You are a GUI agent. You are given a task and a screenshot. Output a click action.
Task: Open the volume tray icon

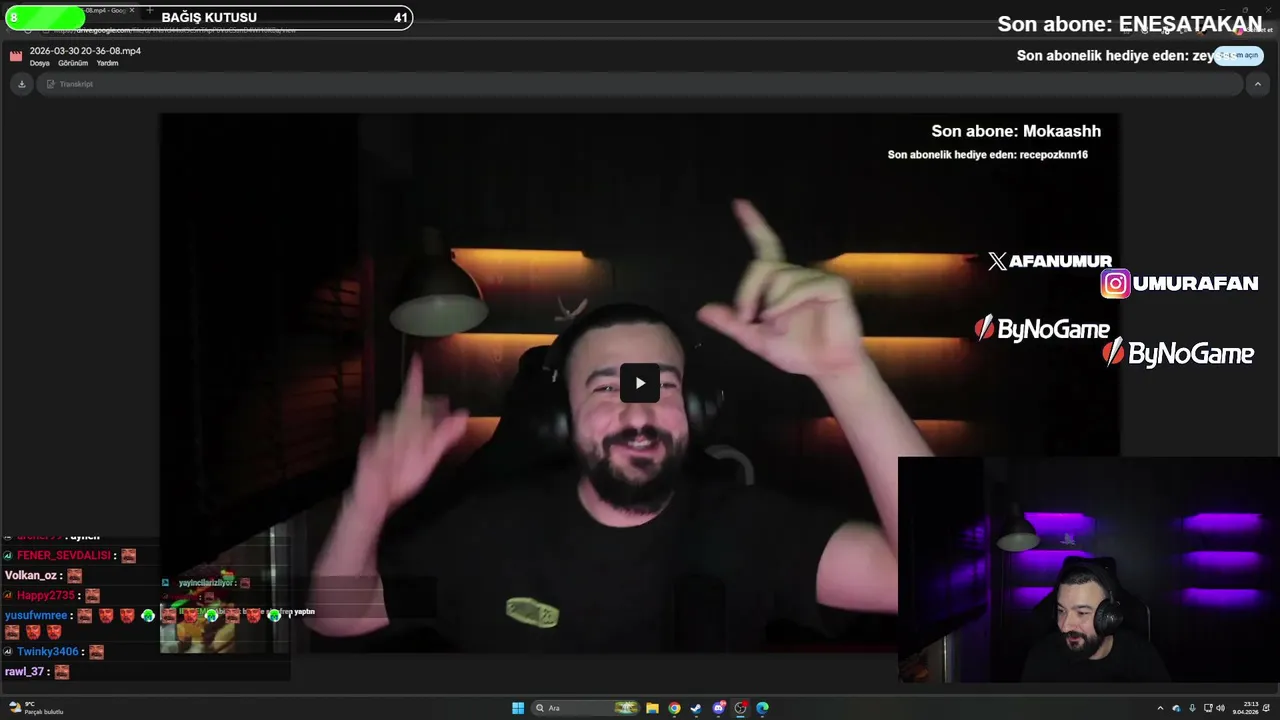pyautogui.click(x=1222, y=708)
